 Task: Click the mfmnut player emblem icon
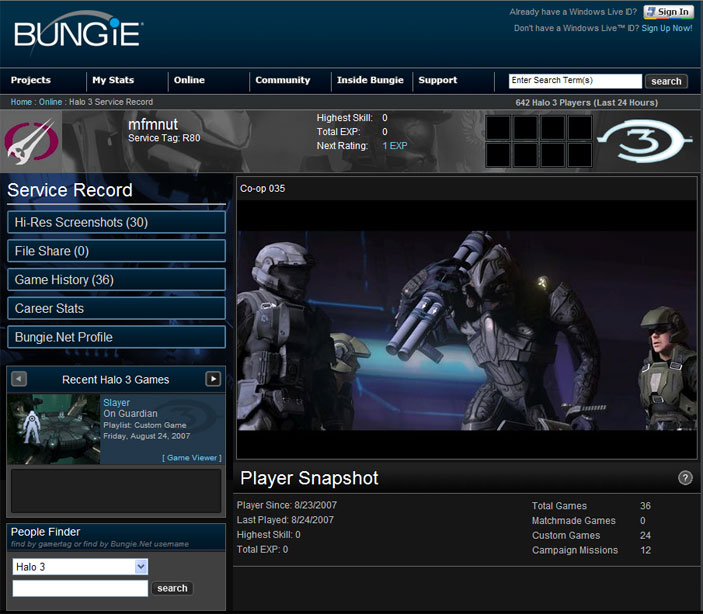tap(31, 141)
